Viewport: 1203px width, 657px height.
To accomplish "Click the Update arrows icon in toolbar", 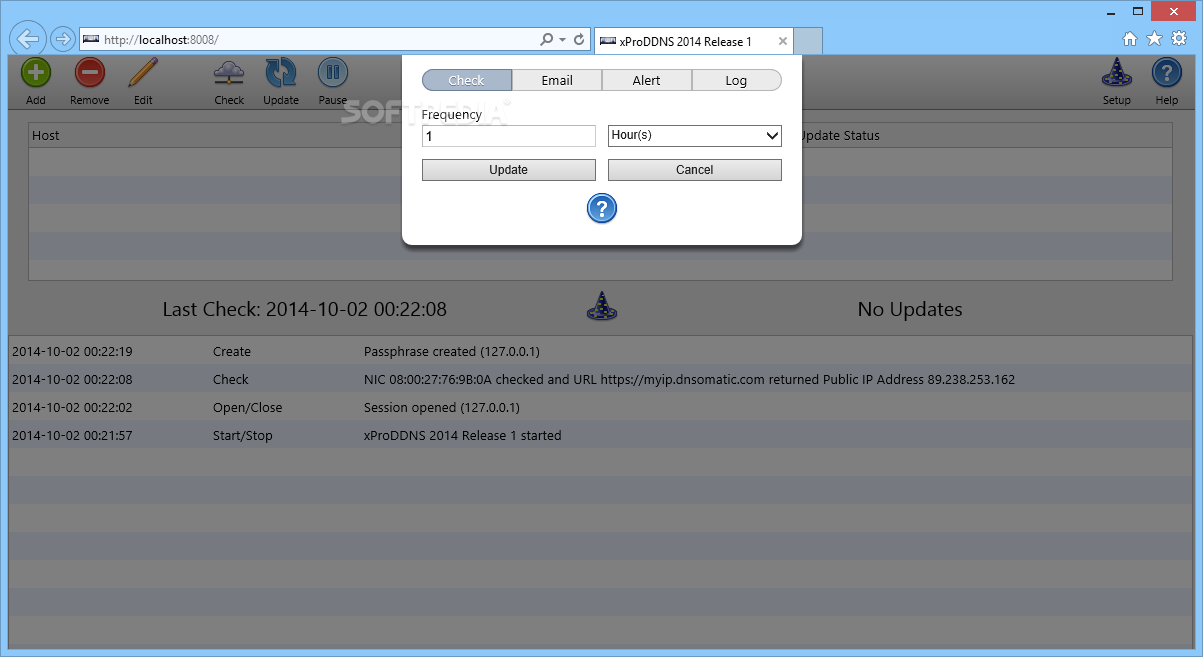I will 281,72.
